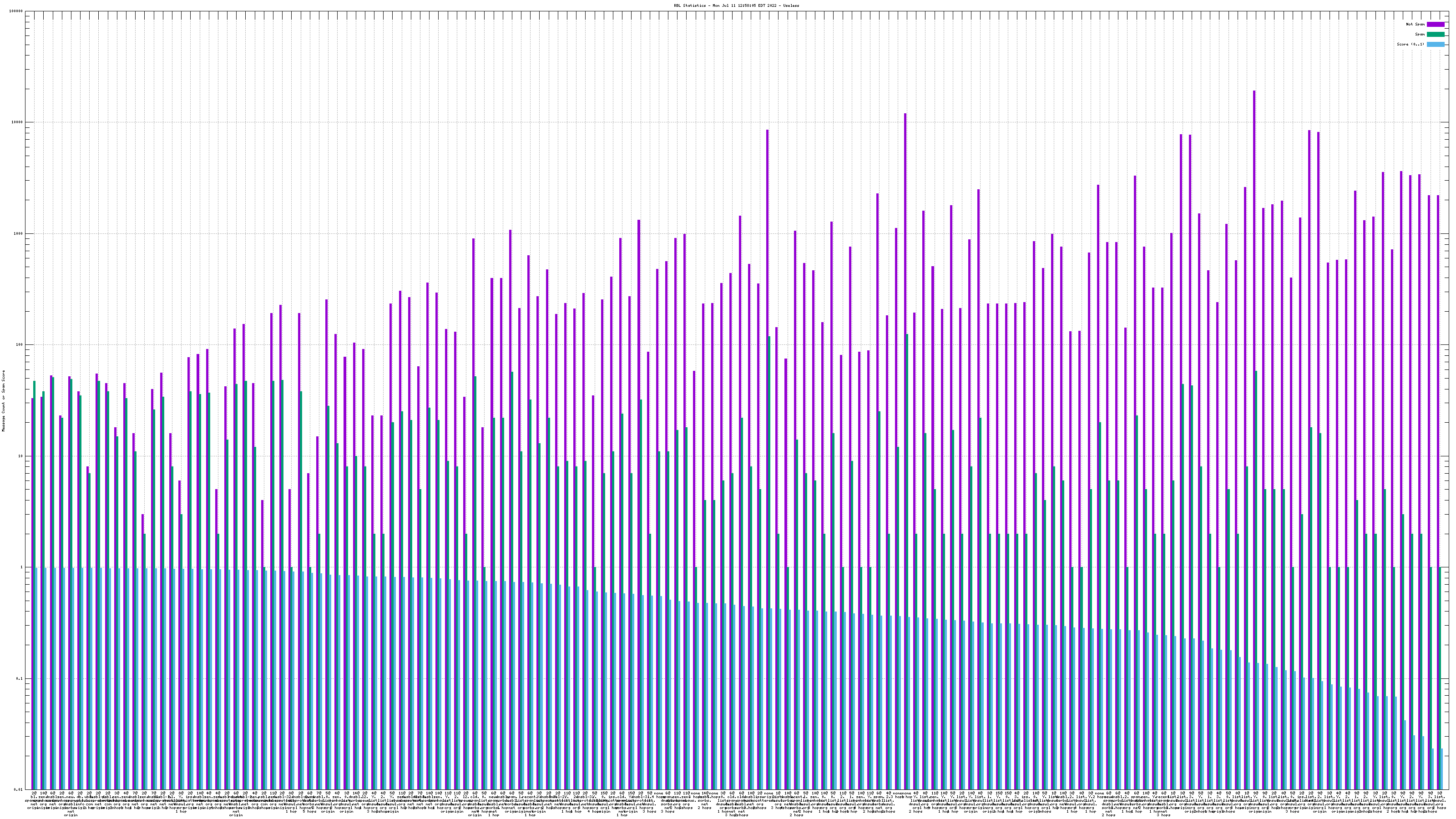Image resolution: width=1456 pixels, height=819 pixels.
Task: Click the rightmost blue Score bar
Action: coord(1442,768)
